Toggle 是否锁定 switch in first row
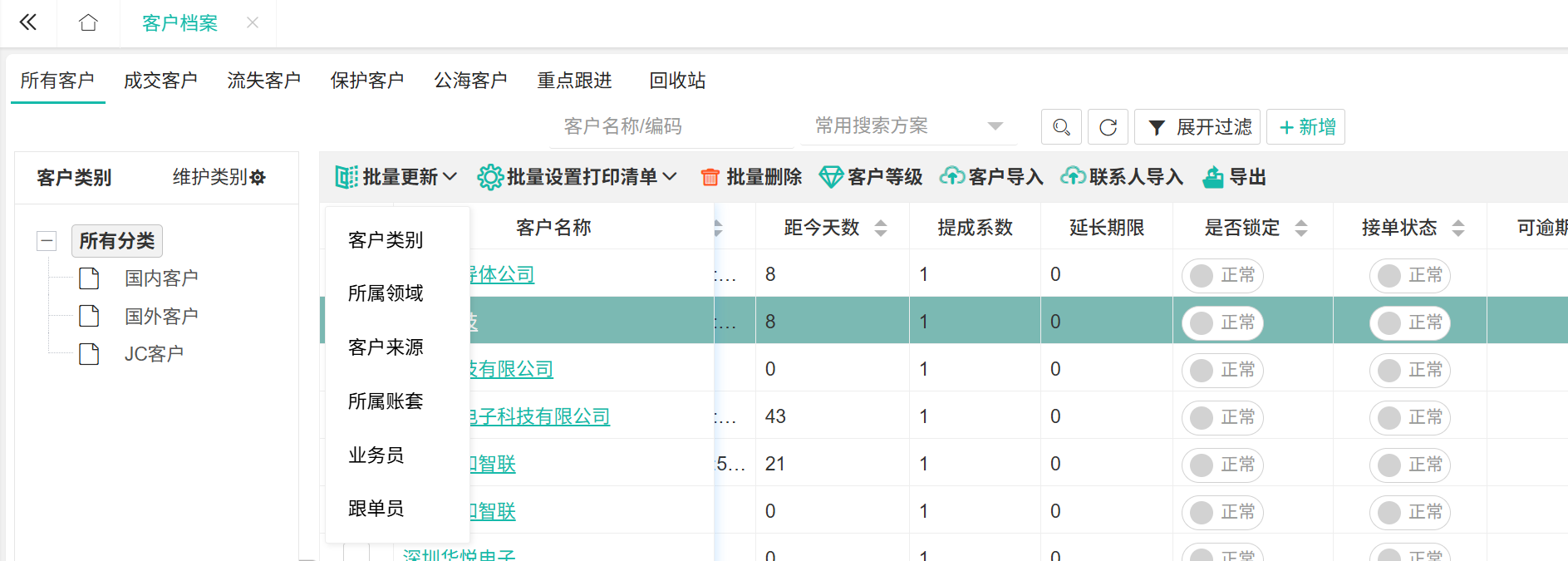The height and width of the screenshot is (561, 1568). [1221, 275]
